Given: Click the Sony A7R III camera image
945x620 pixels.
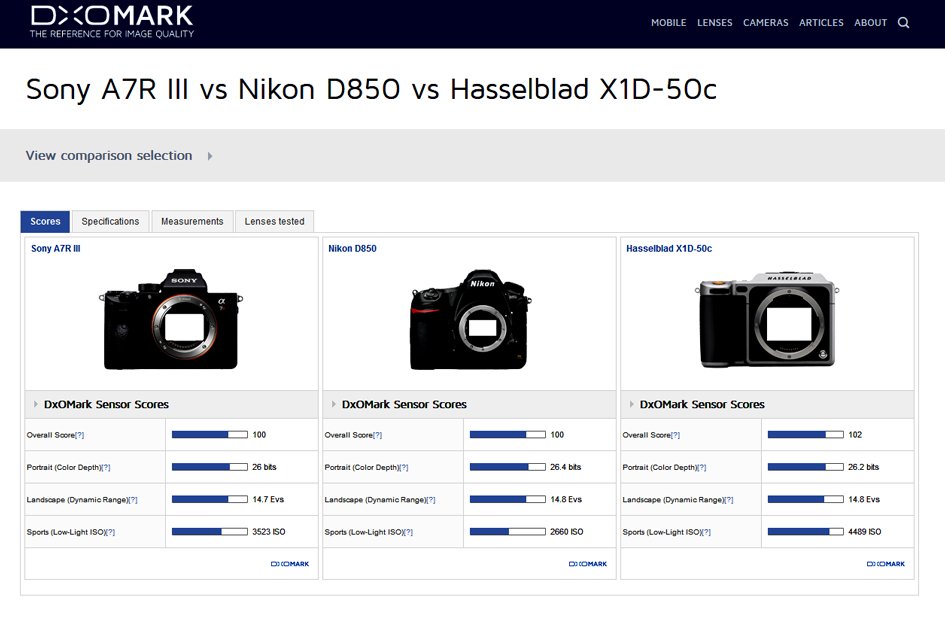Looking at the screenshot, I should 171,319.
